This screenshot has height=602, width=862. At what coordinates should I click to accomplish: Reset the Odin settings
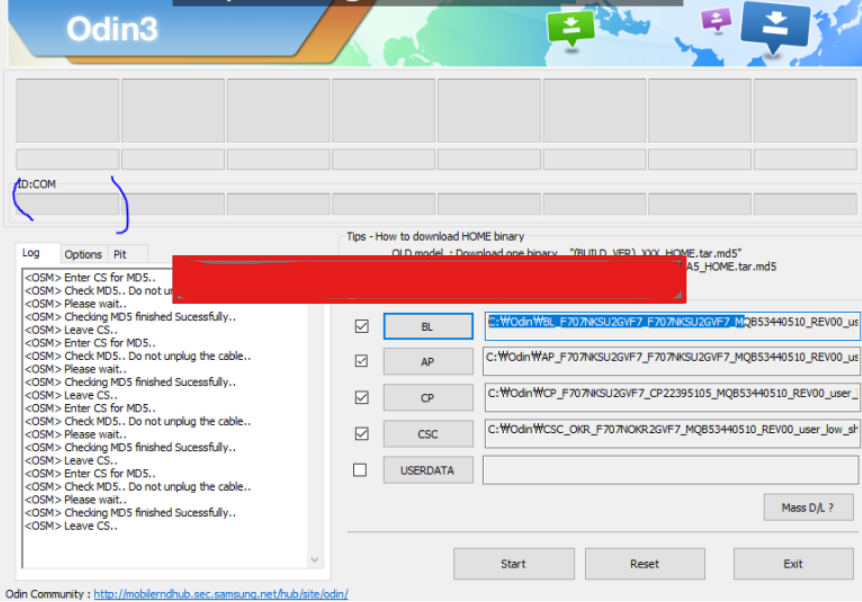coord(644,564)
